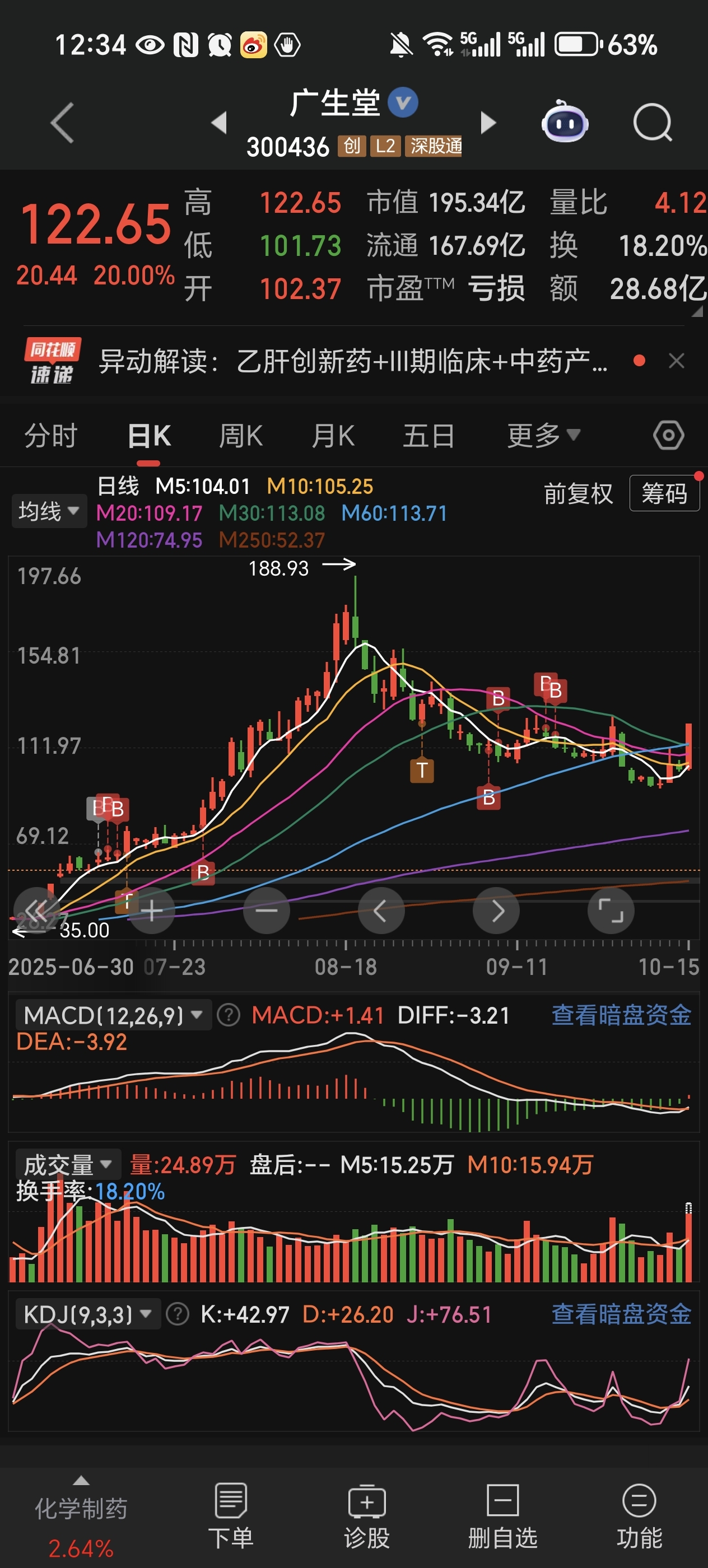Open MACD help question mark
Screen dimensions: 708x1568
(x=229, y=1015)
